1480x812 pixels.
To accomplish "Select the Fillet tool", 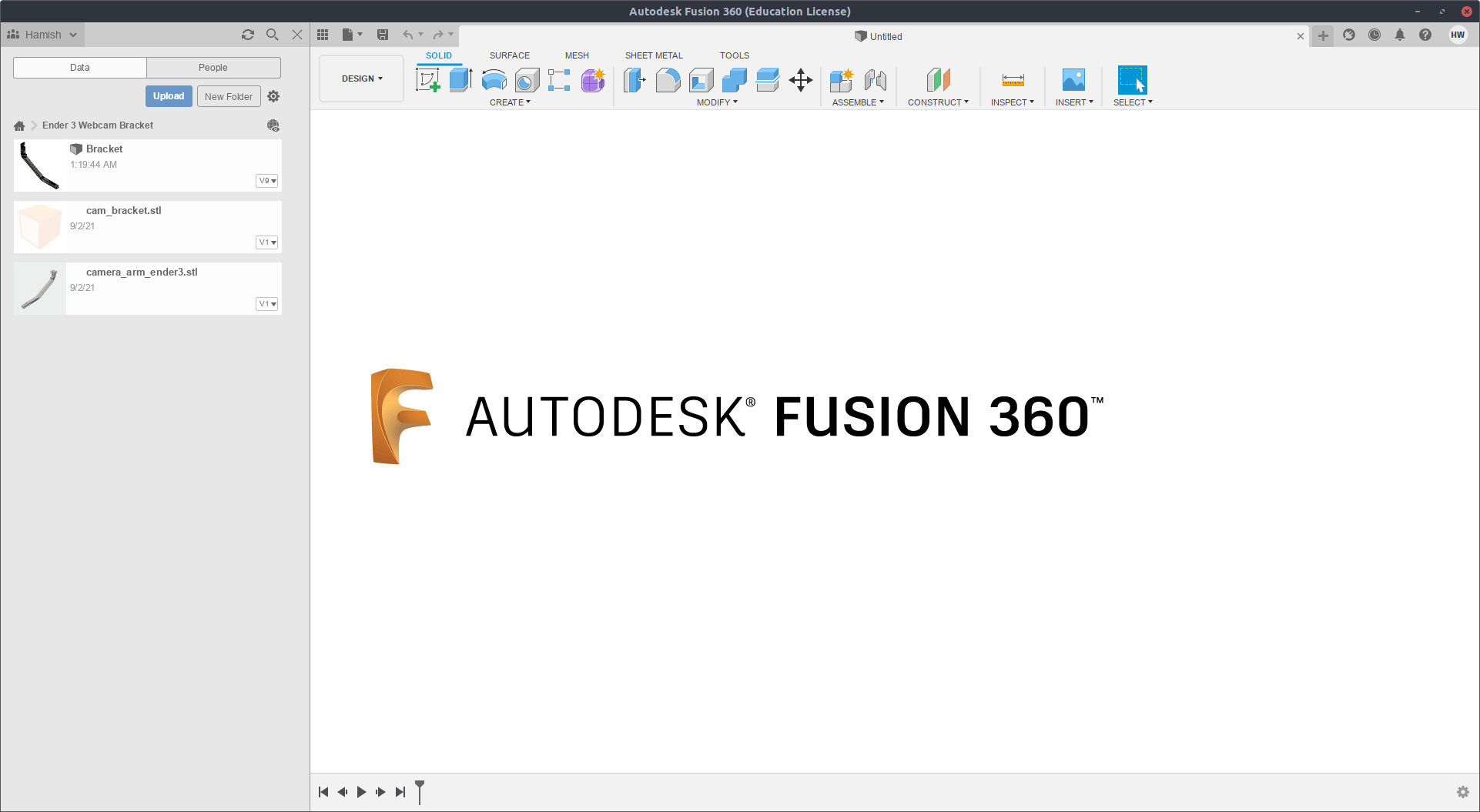I will pyautogui.click(x=668, y=80).
